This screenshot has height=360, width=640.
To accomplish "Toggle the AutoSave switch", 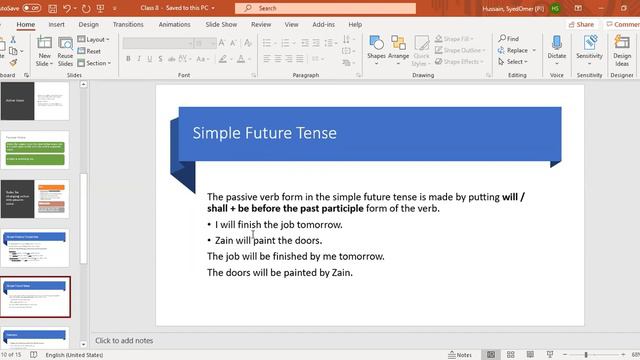I will coord(31,8).
